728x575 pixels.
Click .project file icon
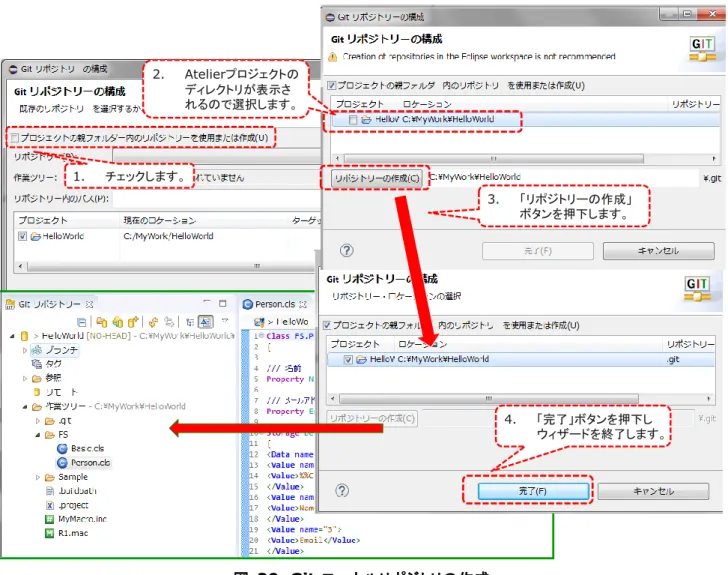50,505
